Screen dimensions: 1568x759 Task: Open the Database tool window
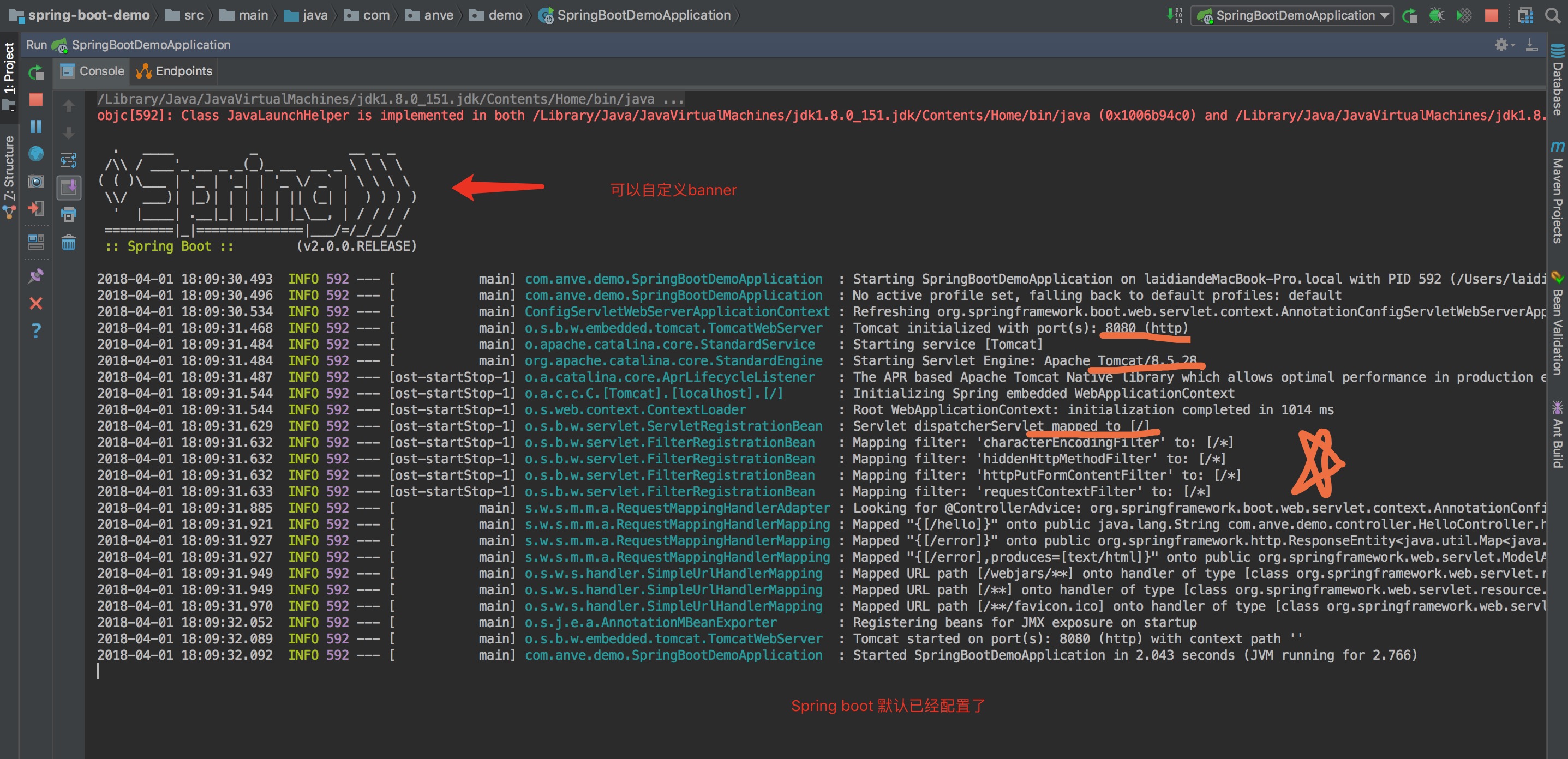[x=1558, y=79]
